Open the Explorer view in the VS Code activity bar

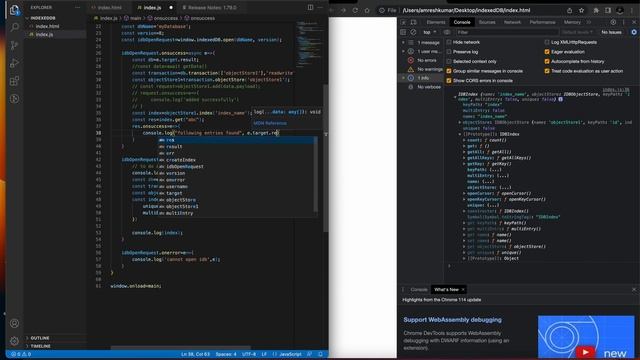(x=15, y=10)
